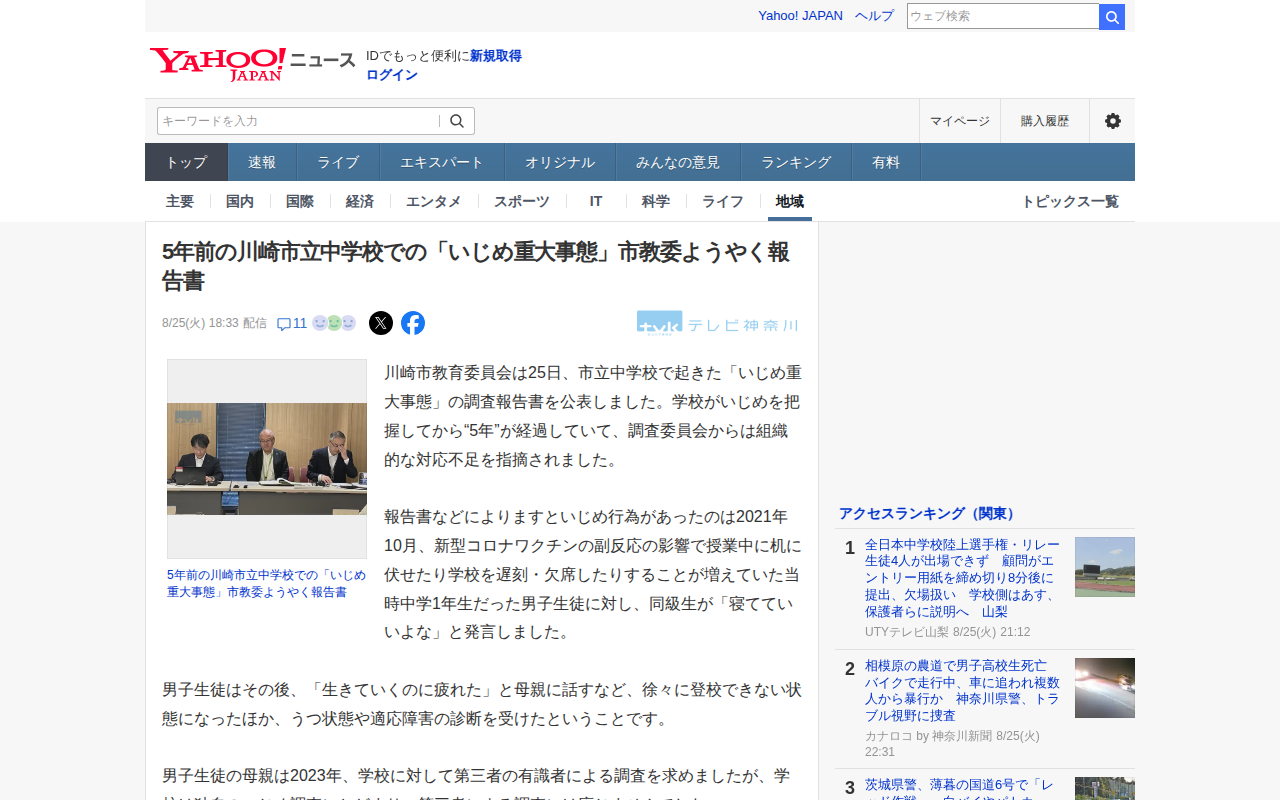
Task: Click the blue web search magnifier button
Action: 1112,17
